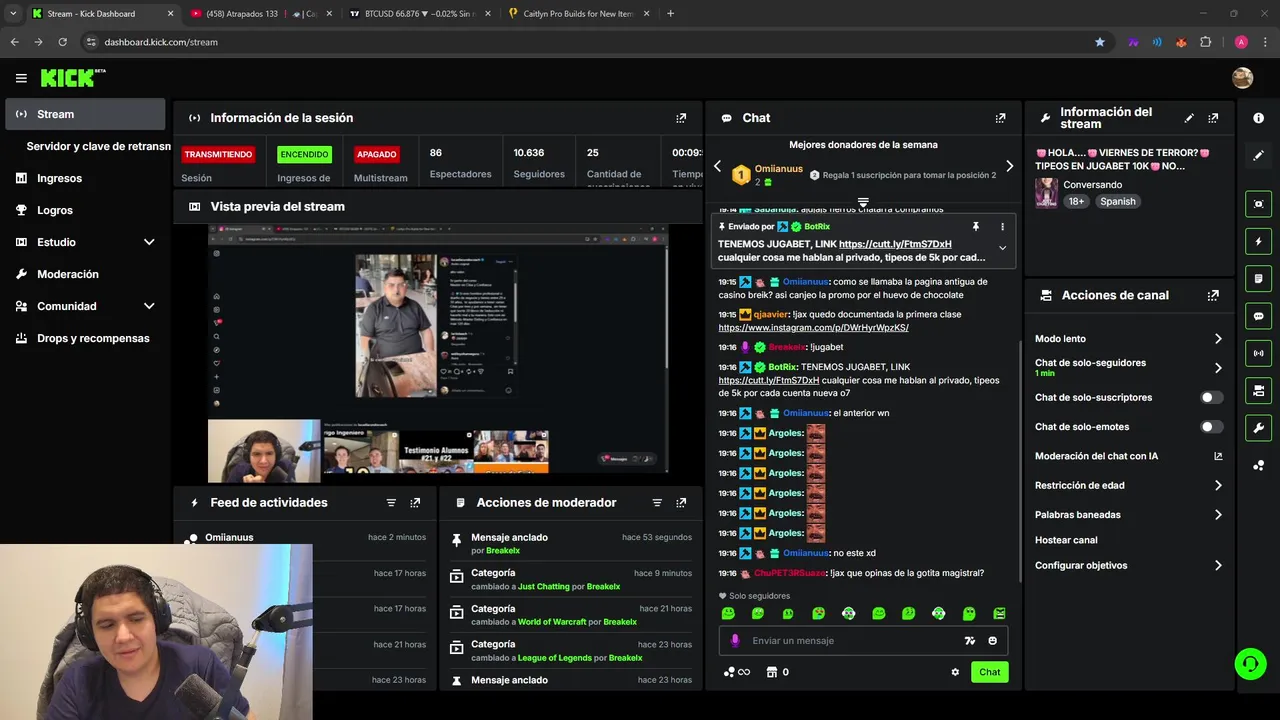Open the cutt.ly link in pinned message
Screen dimensions: 1280x720
tap(895, 244)
